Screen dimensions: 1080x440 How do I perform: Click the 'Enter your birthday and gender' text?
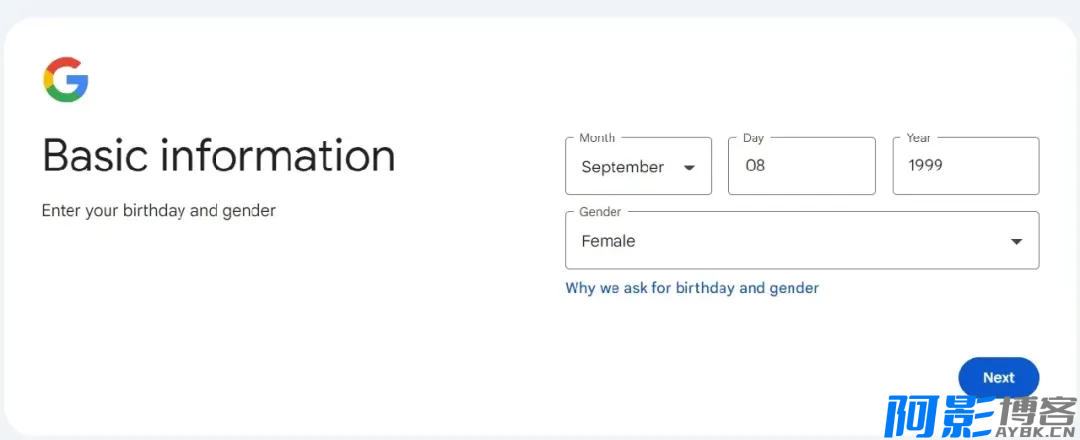159,211
